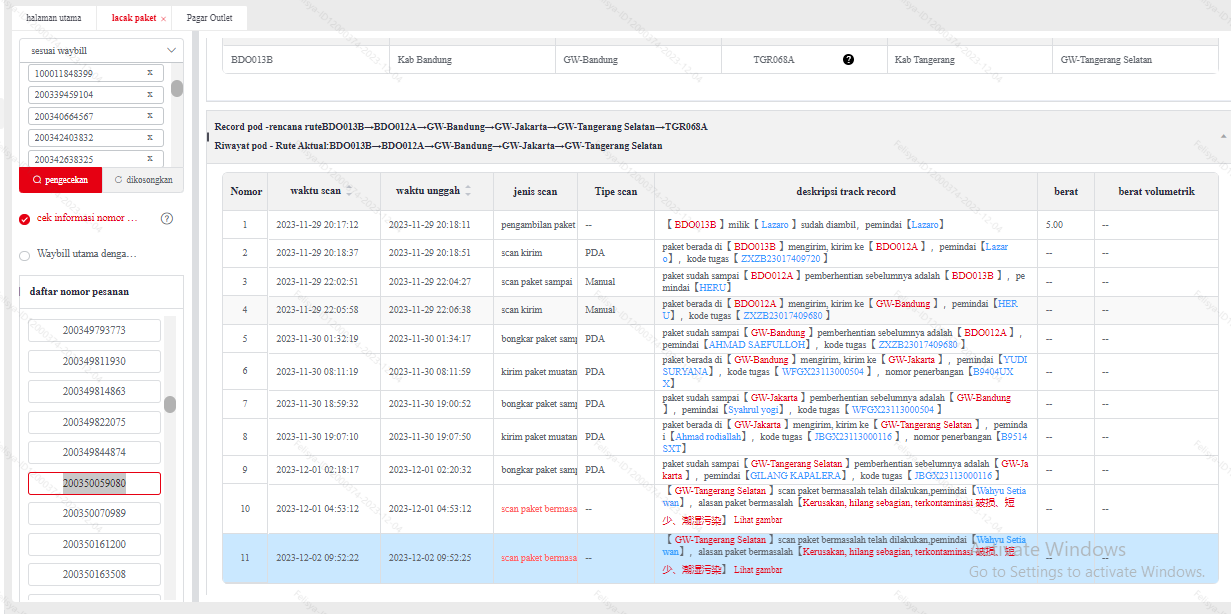Sort waktu unggah column using its arrows
The height and width of the screenshot is (614, 1231).
click(x=467, y=191)
